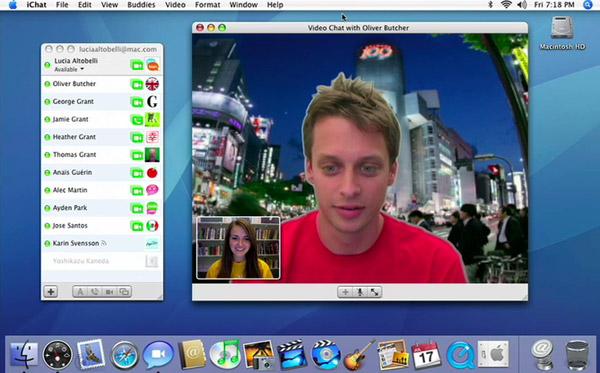Image resolution: width=600 pixels, height=373 pixels.
Task: Click the add buddy plus button
Action: point(51,292)
